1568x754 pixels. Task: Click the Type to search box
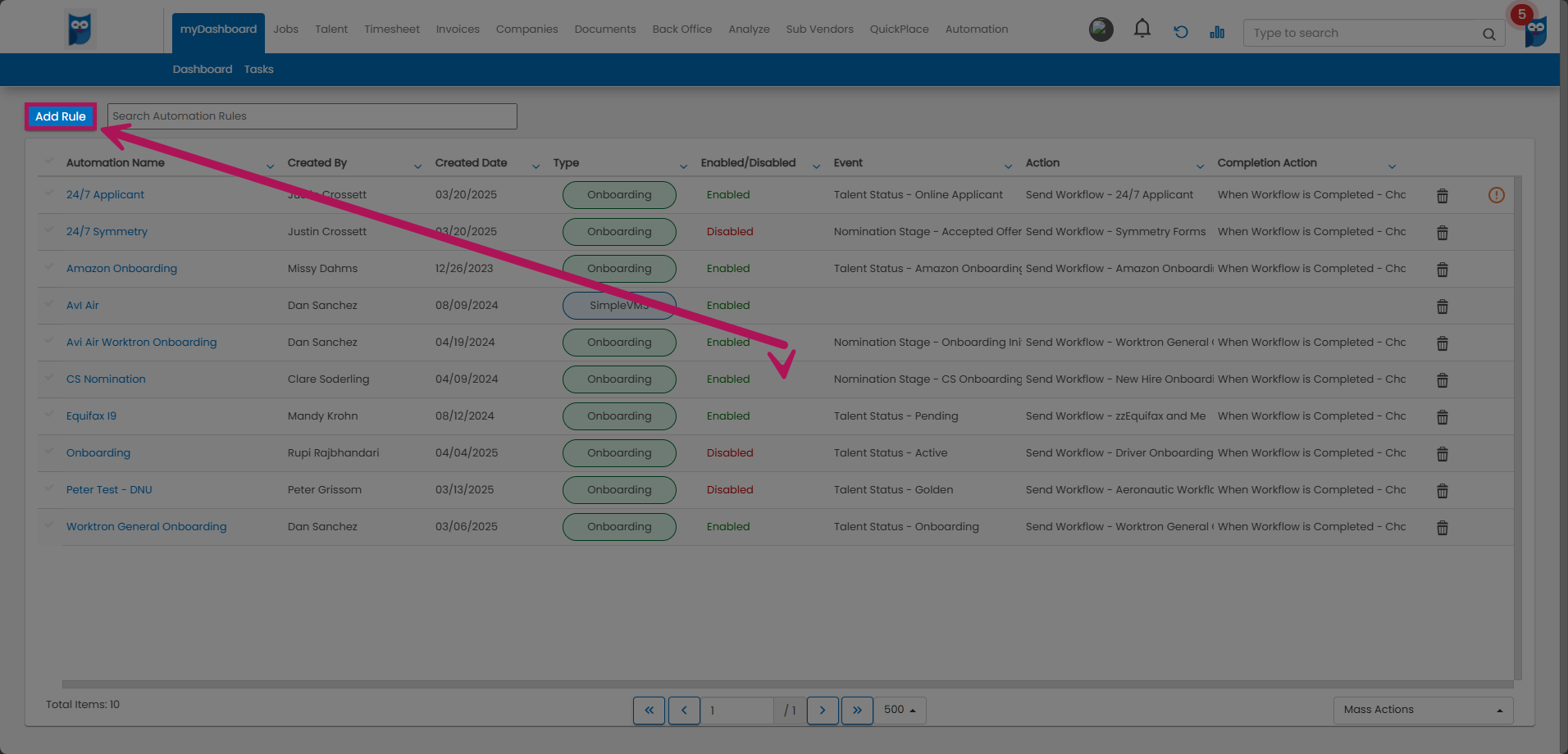1374,33
